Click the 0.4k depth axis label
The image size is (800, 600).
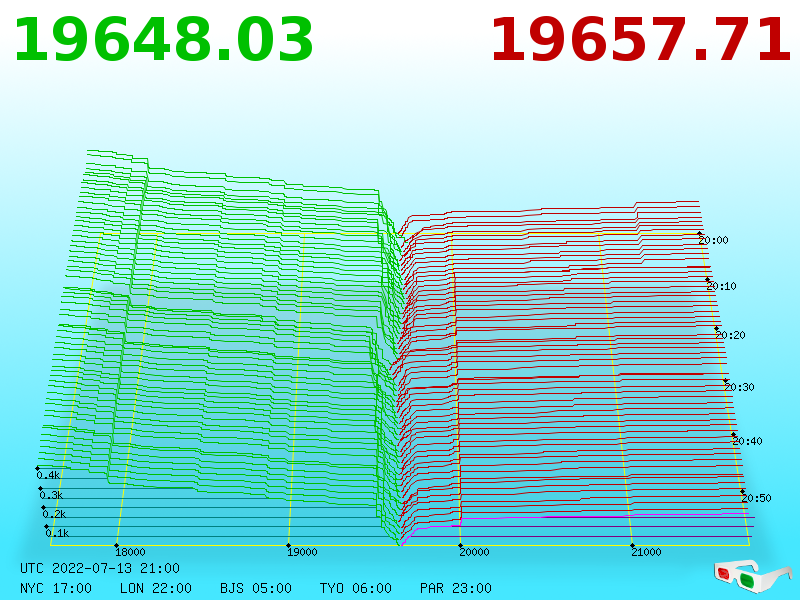click(48, 476)
